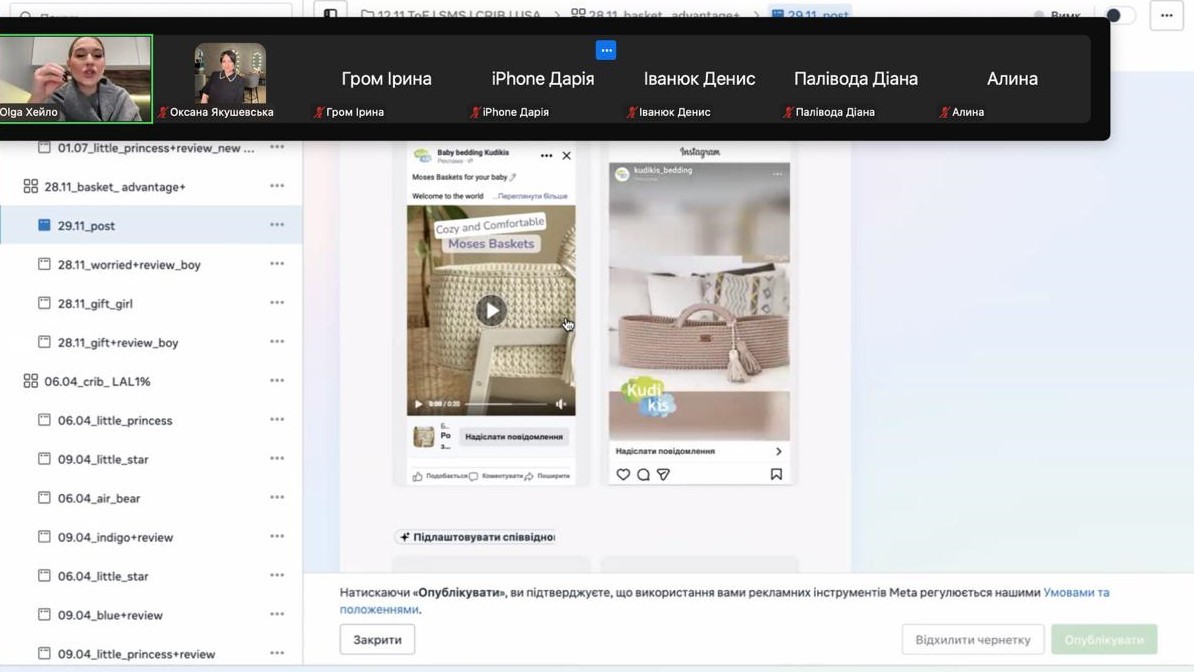The width and height of the screenshot is (1194, 672).
Task: Click the Instagram share paper-plane icon
Action: (663, 475)
